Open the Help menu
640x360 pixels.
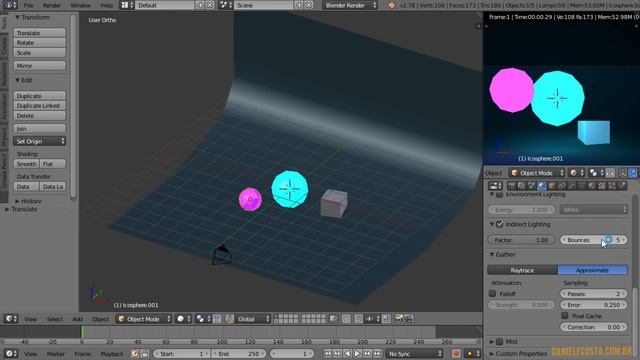[x=106, y=5]
